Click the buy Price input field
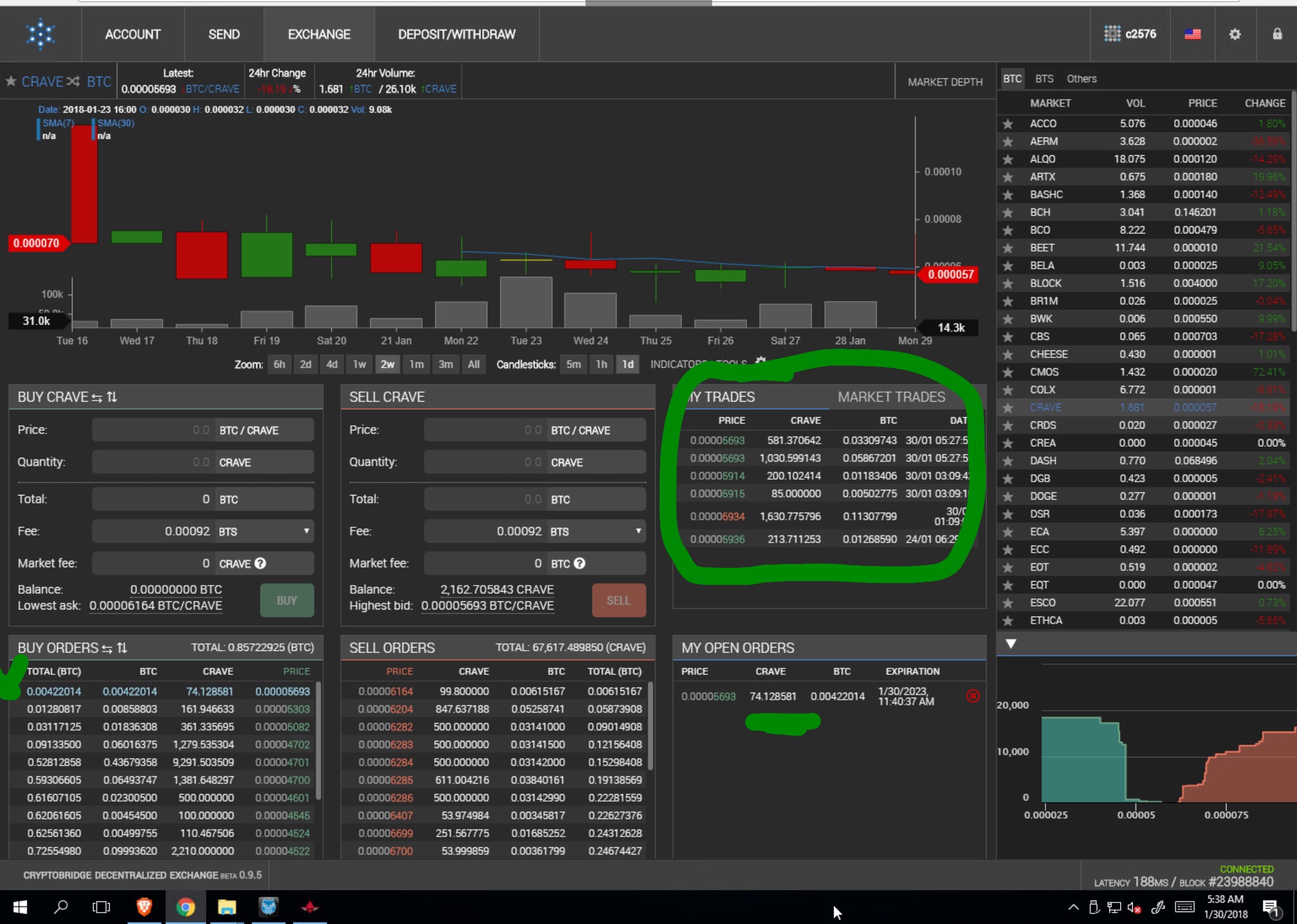The height and width of the screenshot is (924, 1297). tap(154, 430)
